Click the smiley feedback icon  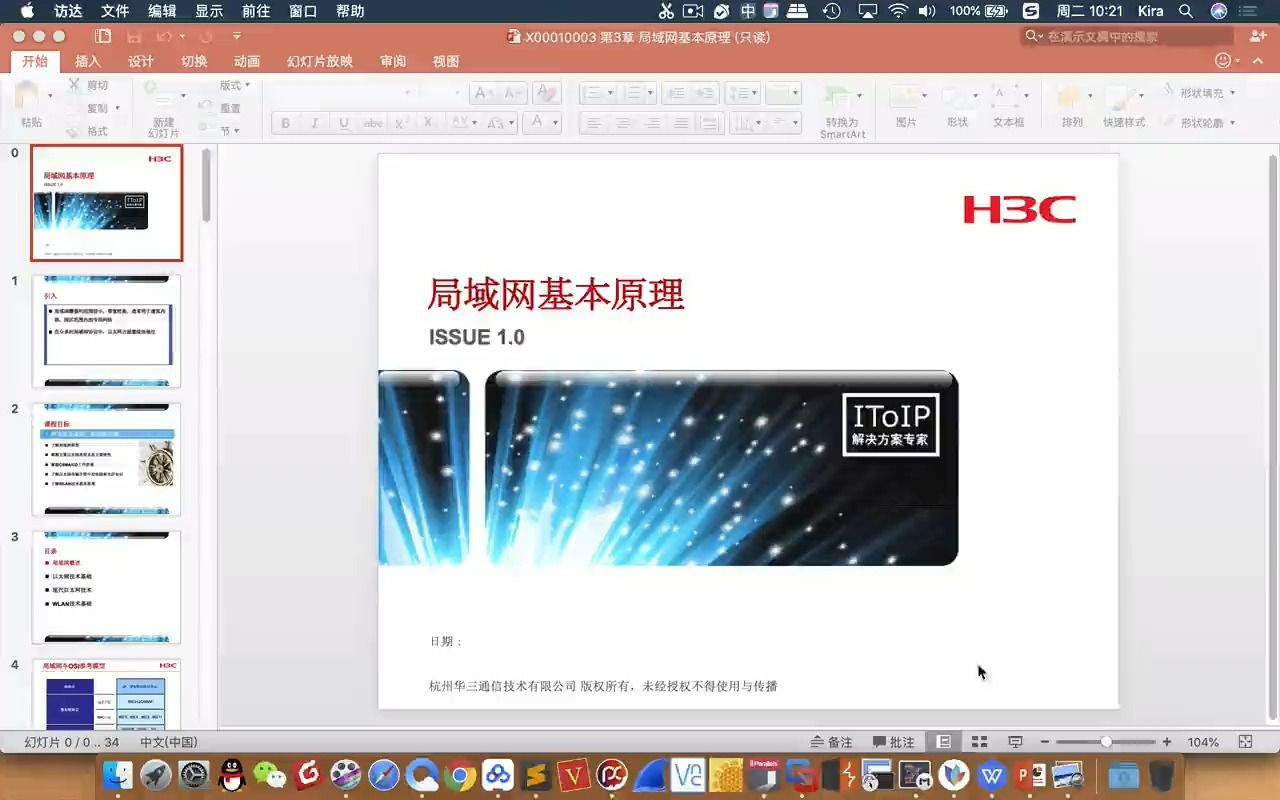click(1222, 61)
